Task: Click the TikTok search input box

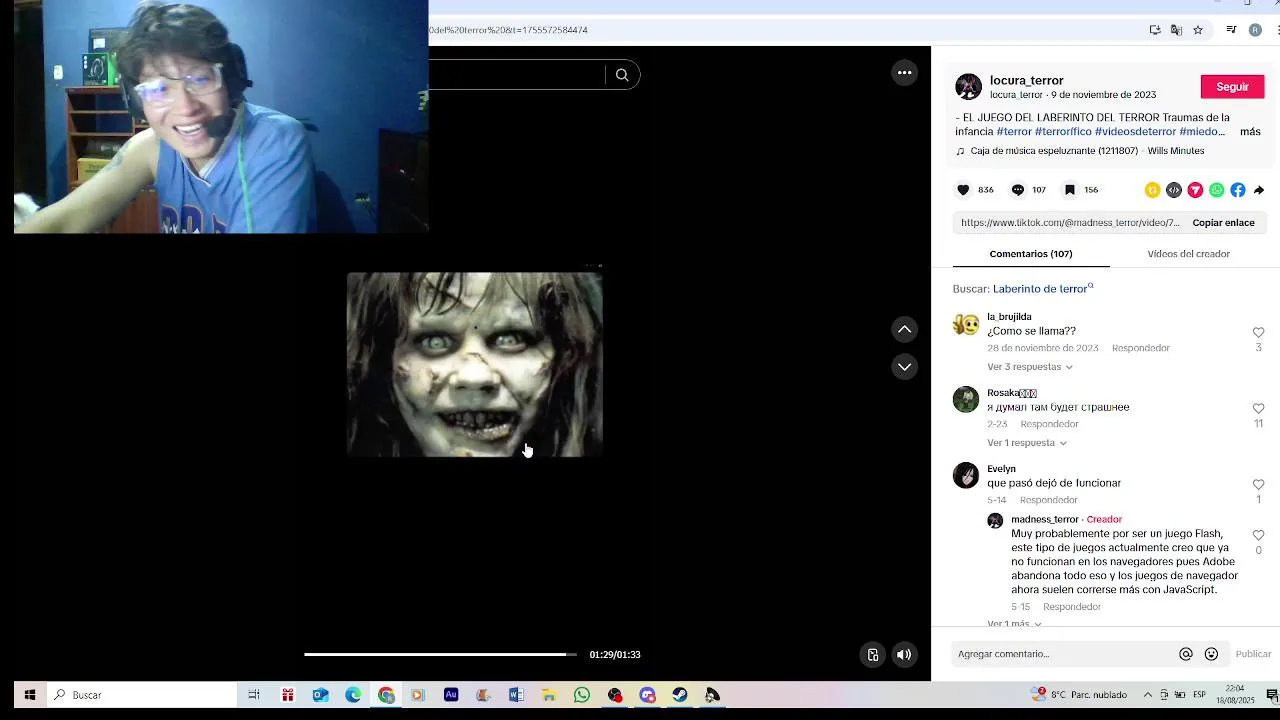Action: click(517, 75)
